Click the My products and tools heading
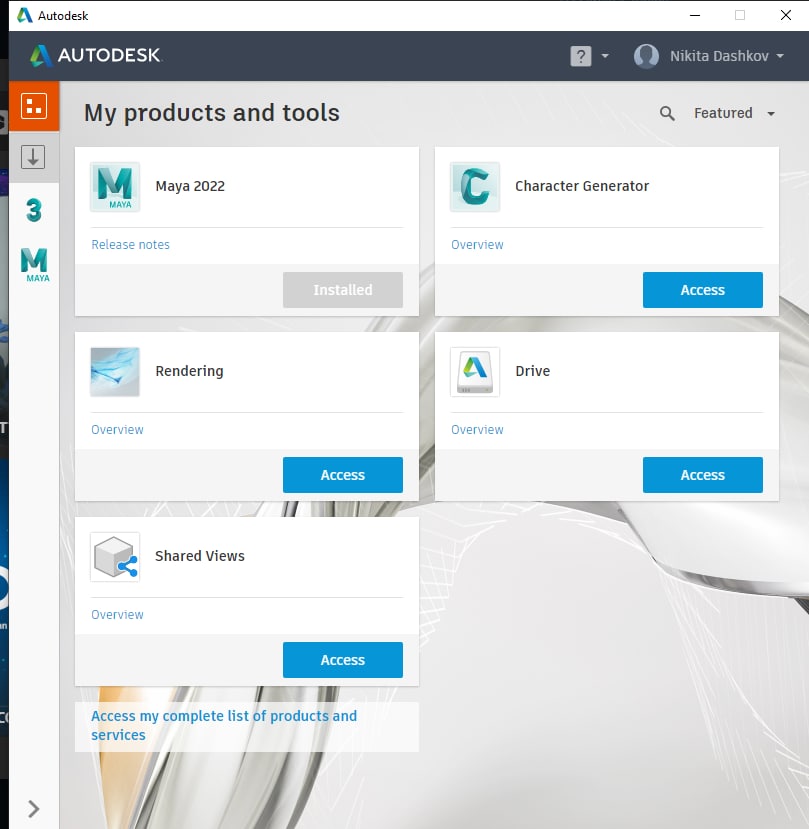The width and height of the screenshot is (809, 829). pyautogui.click(x=212, y=113)
